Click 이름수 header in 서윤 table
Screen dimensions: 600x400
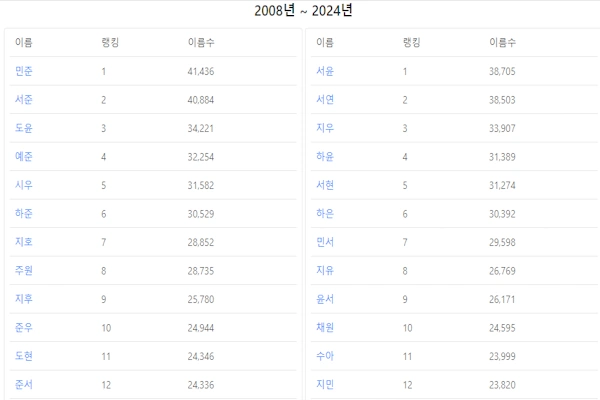502,42
